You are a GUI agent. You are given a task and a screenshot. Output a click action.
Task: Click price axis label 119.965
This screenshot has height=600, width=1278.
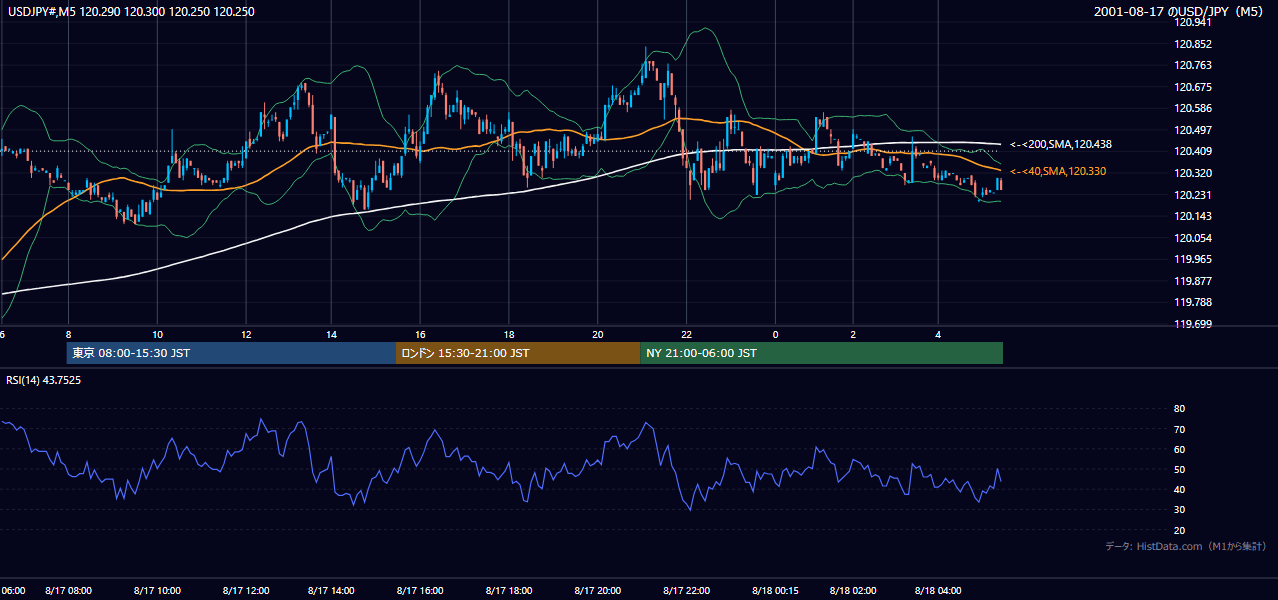point(1195,259)
